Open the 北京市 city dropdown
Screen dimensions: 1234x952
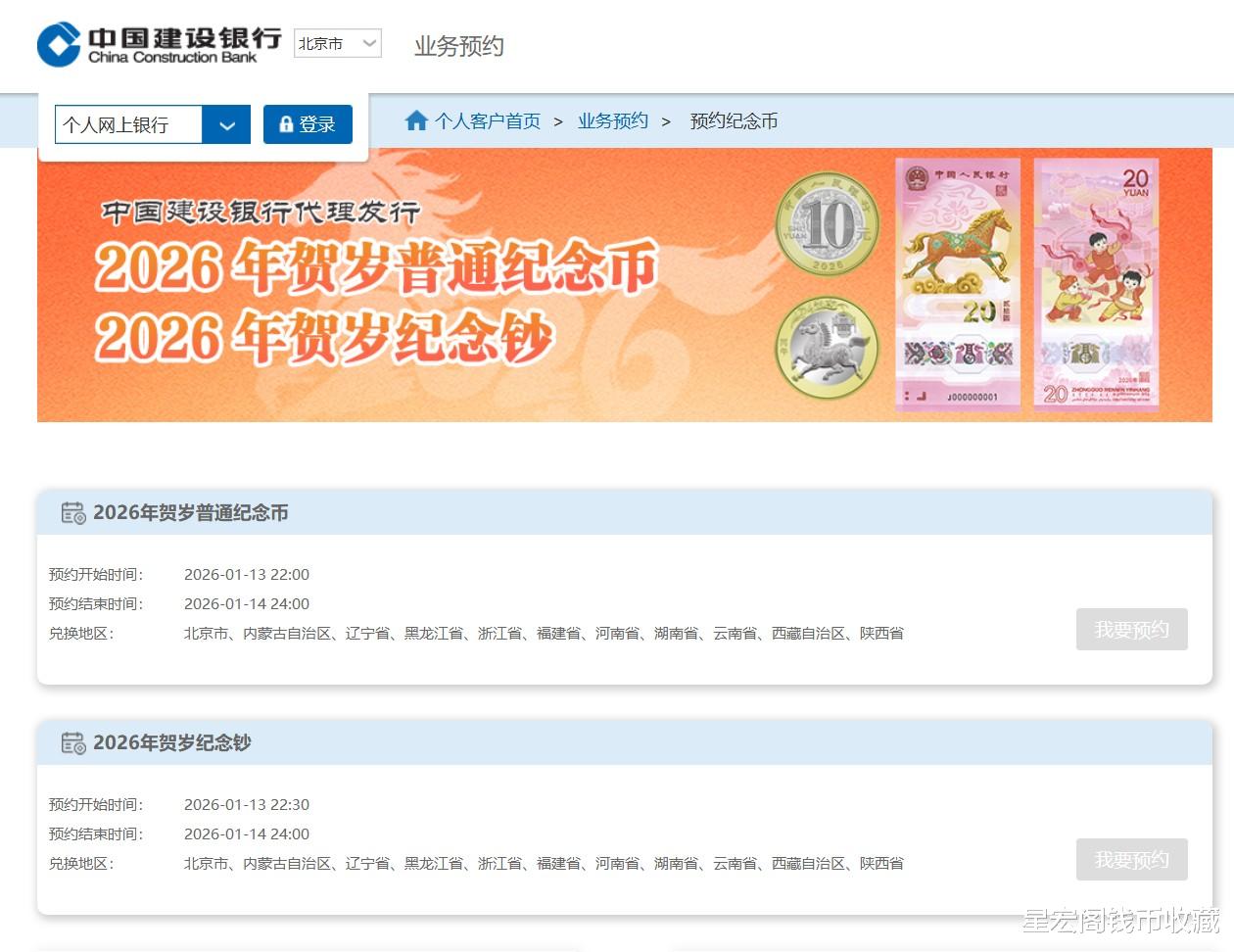[x=338, y=43]
